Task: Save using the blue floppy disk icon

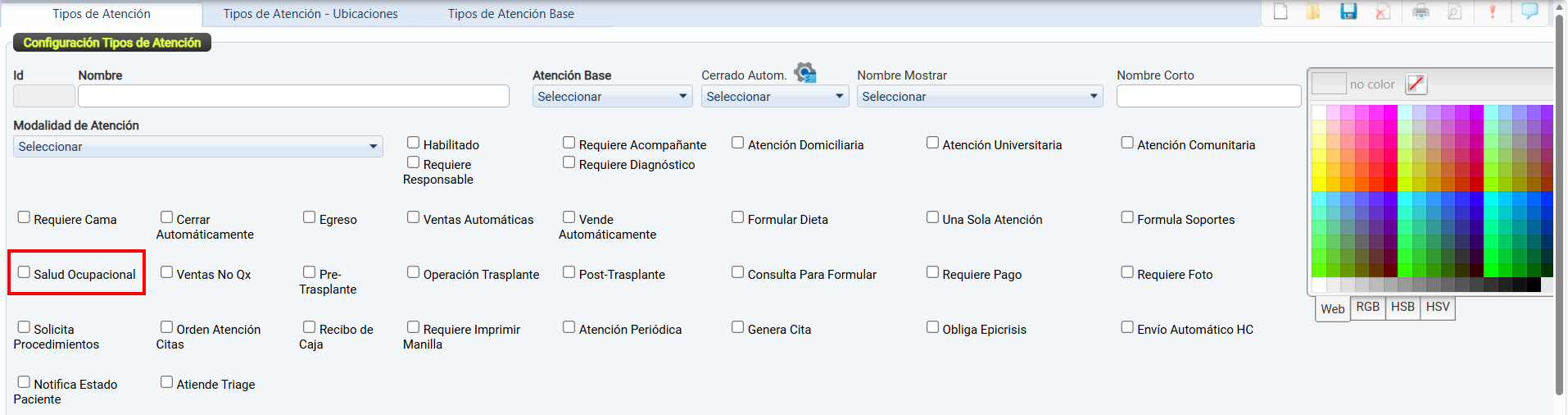Action: pyautogui.click(x=1348, y=11)
